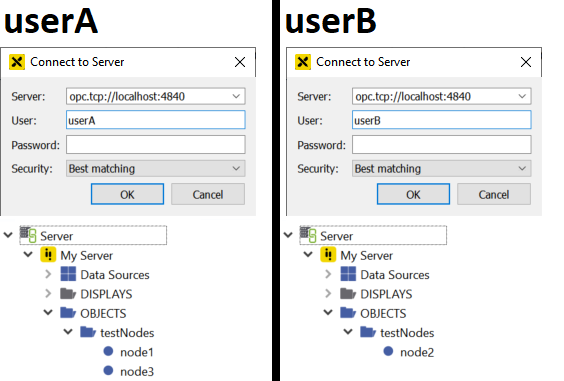Viewport: 564px width, 381px height.
Task: Open the Server URL dropdown in userA dialog
Action: pos(236,96)
